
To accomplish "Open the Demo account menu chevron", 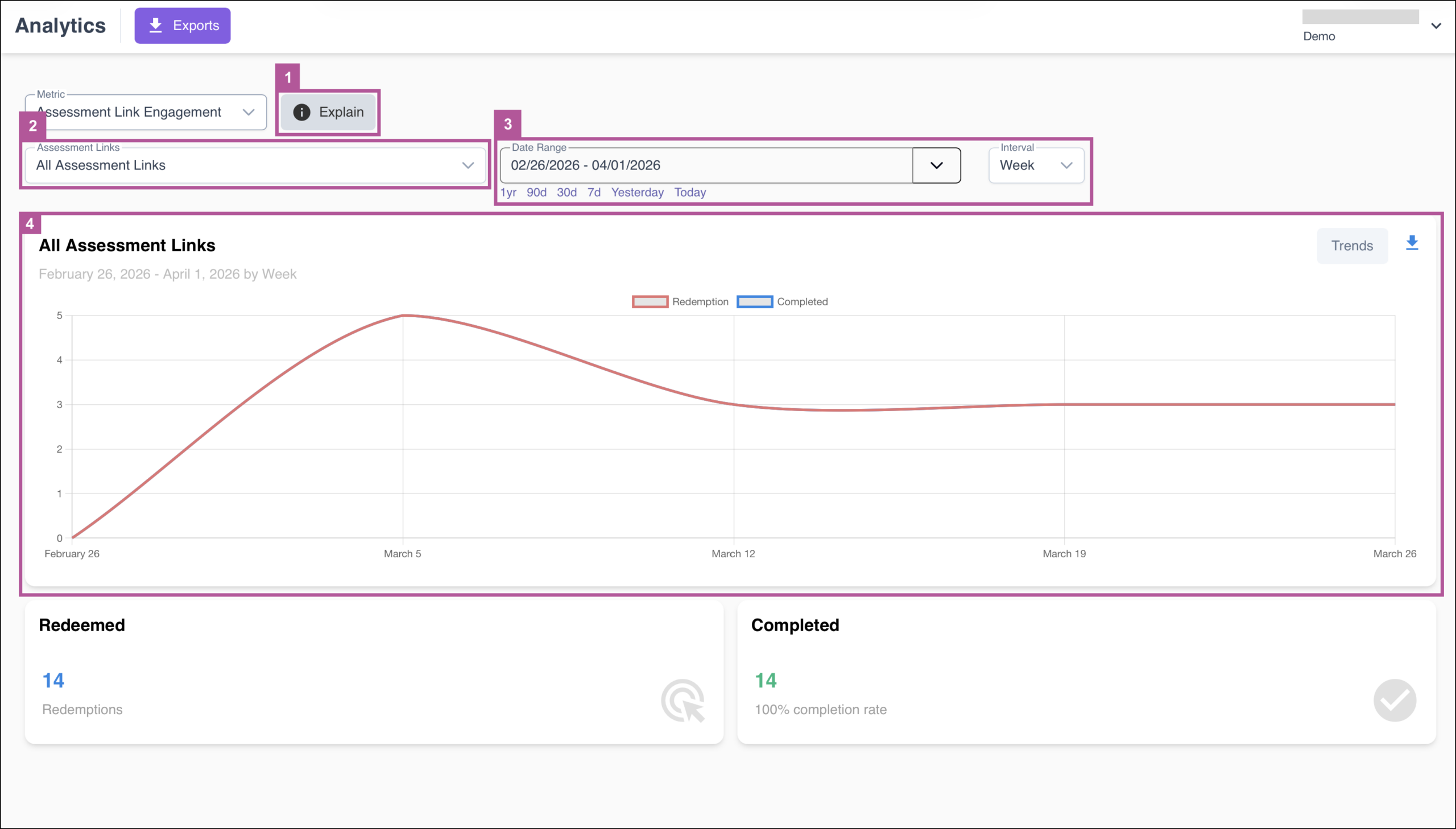I will [x=1436, y=26].
